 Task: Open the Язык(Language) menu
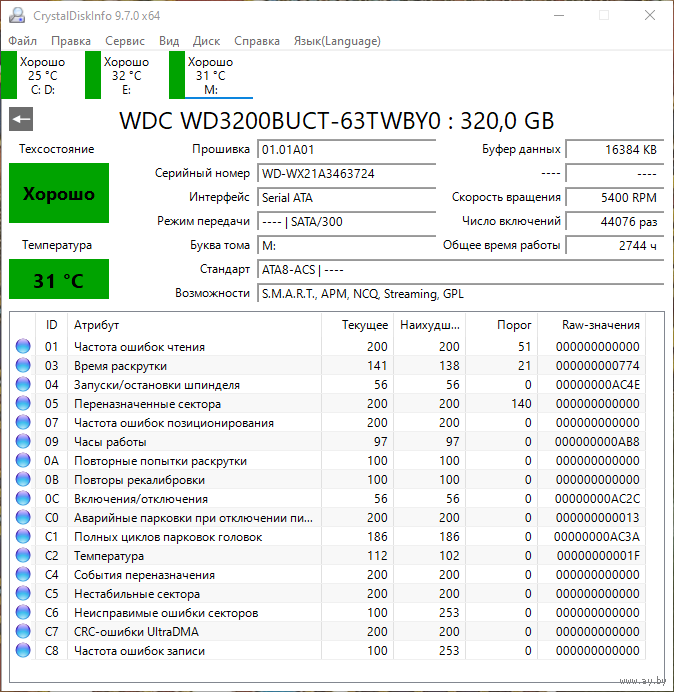click(337, 41)
